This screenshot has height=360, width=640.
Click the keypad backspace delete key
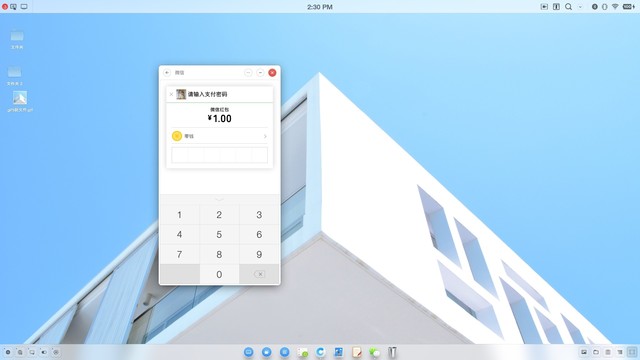coord(259,274)
